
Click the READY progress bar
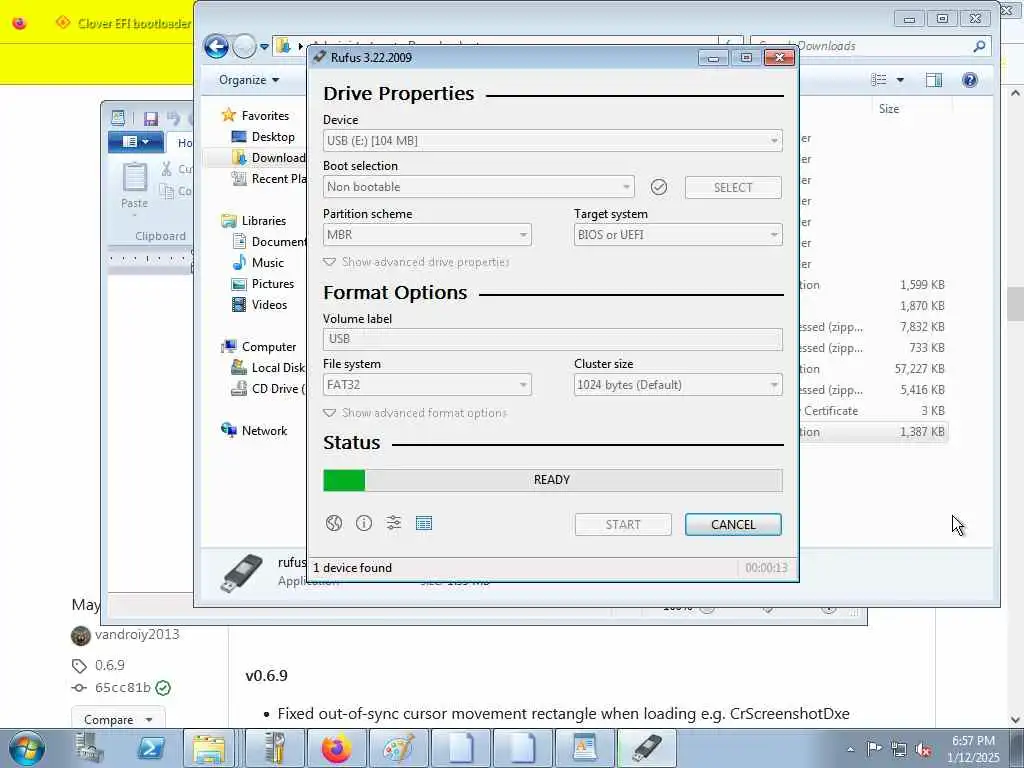tap(552, 480)
